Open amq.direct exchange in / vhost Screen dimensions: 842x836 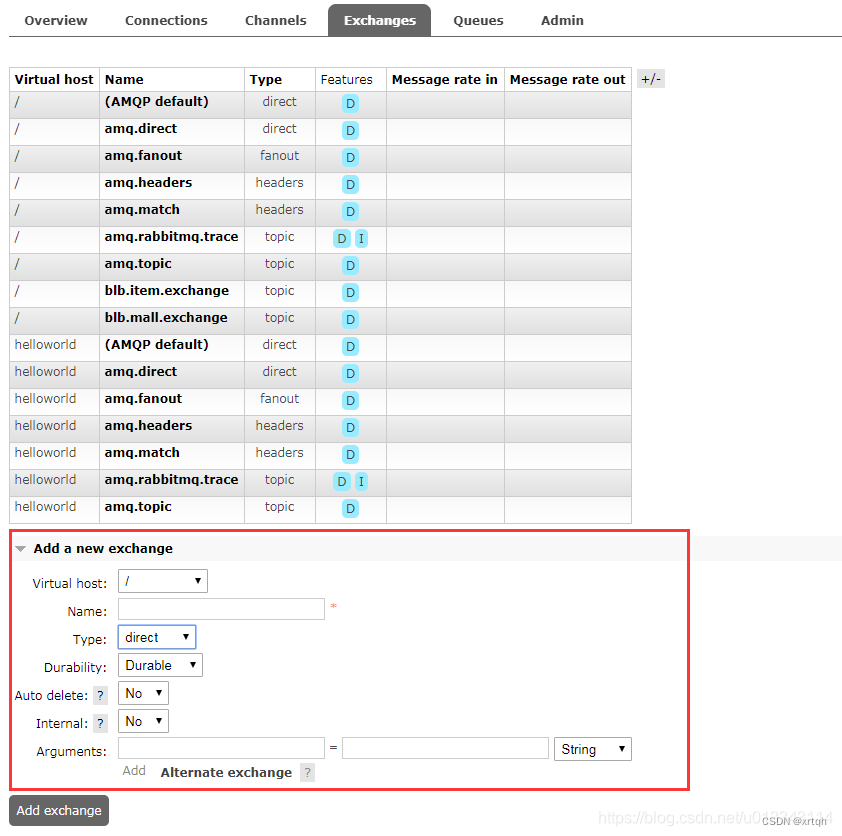click(x=141, y=129)
